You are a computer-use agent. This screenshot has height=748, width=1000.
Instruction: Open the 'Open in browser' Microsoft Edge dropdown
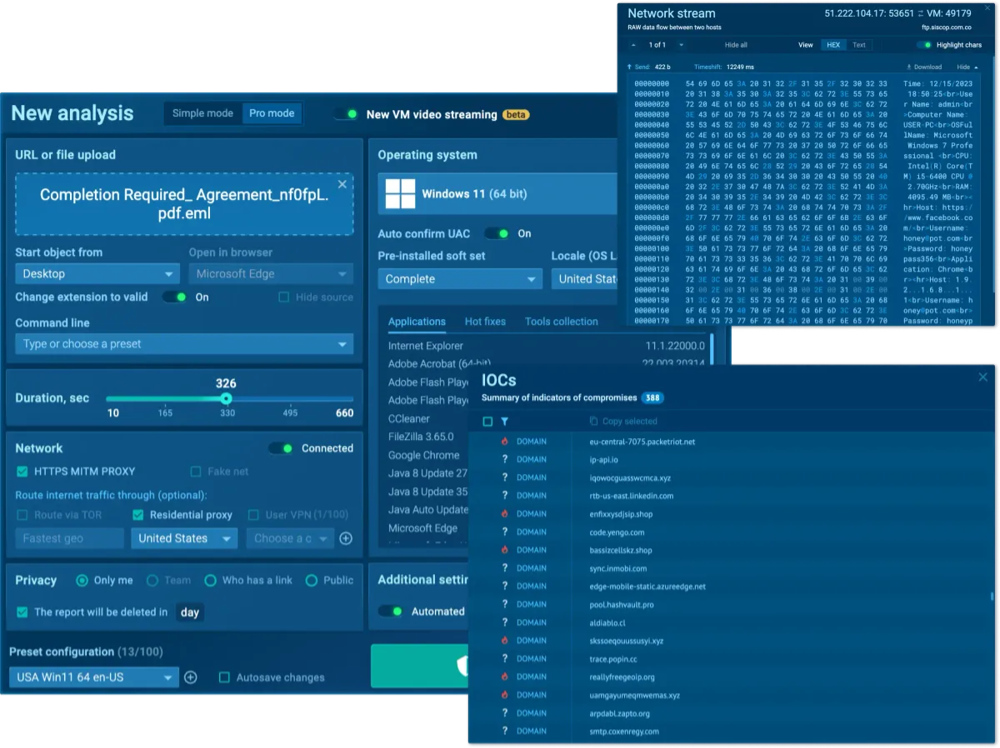(271, 274)
